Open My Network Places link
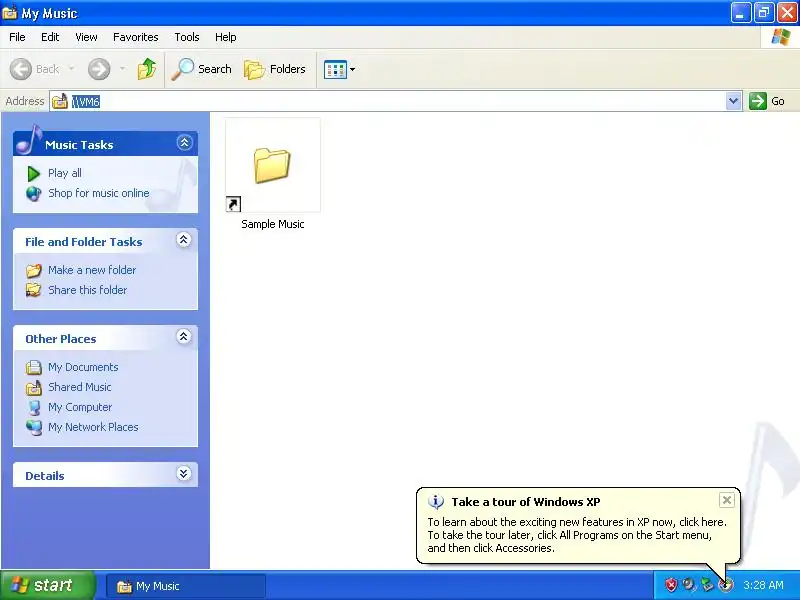The width and height of the screenshot is (800, 600). click(93, 427)
